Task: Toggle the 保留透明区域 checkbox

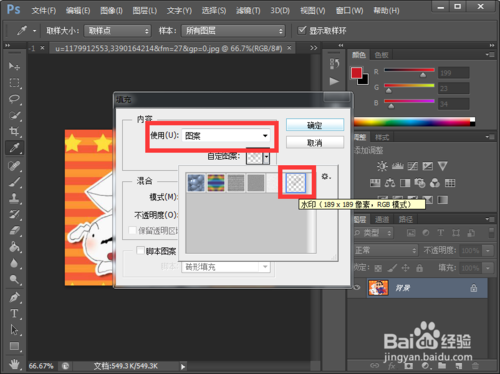Action: click(132, 230)
